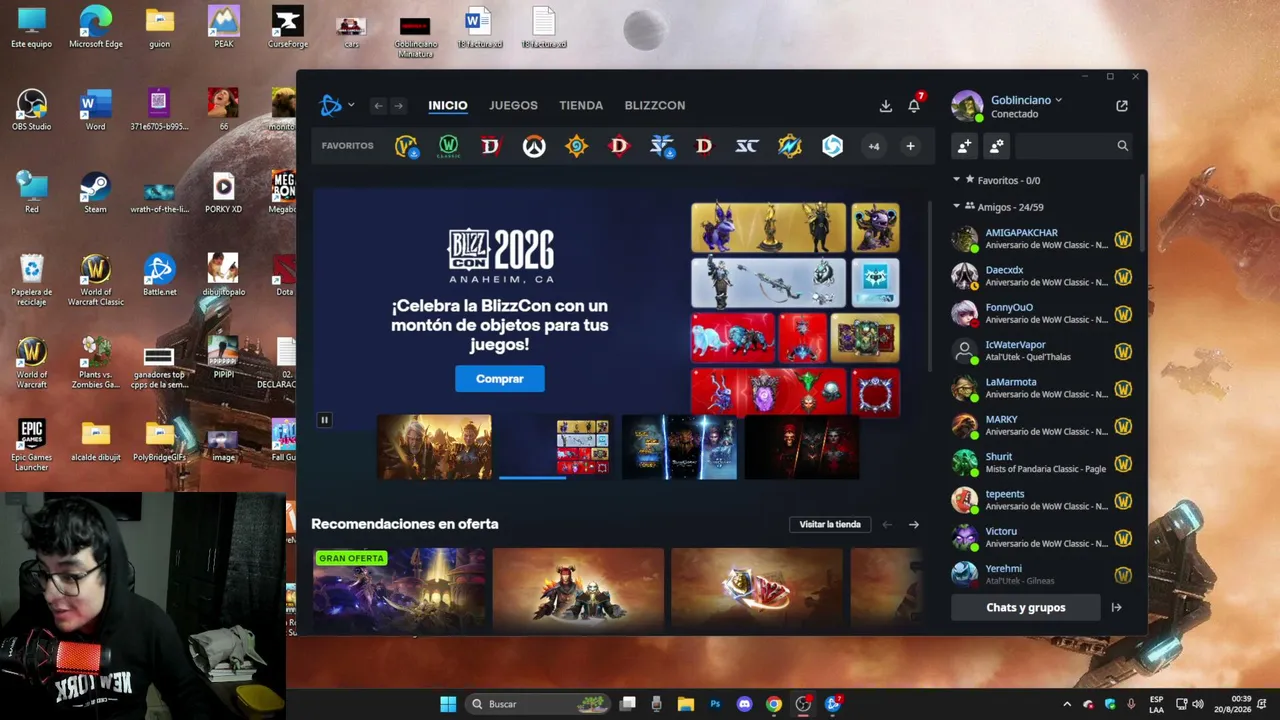Add a favorite game with the plus button
Screen dimensions: 1280x720
[910, 146]
